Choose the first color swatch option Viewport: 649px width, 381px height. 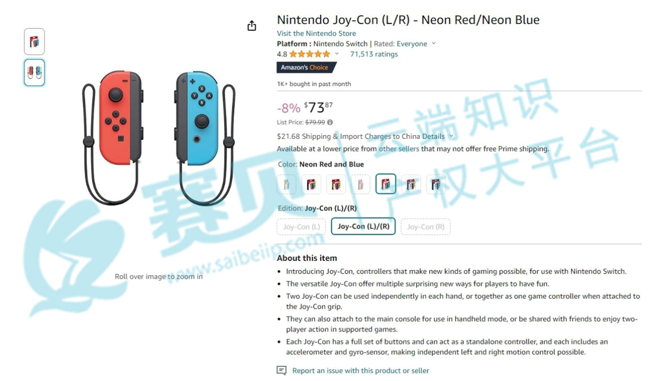pos(286,184)
